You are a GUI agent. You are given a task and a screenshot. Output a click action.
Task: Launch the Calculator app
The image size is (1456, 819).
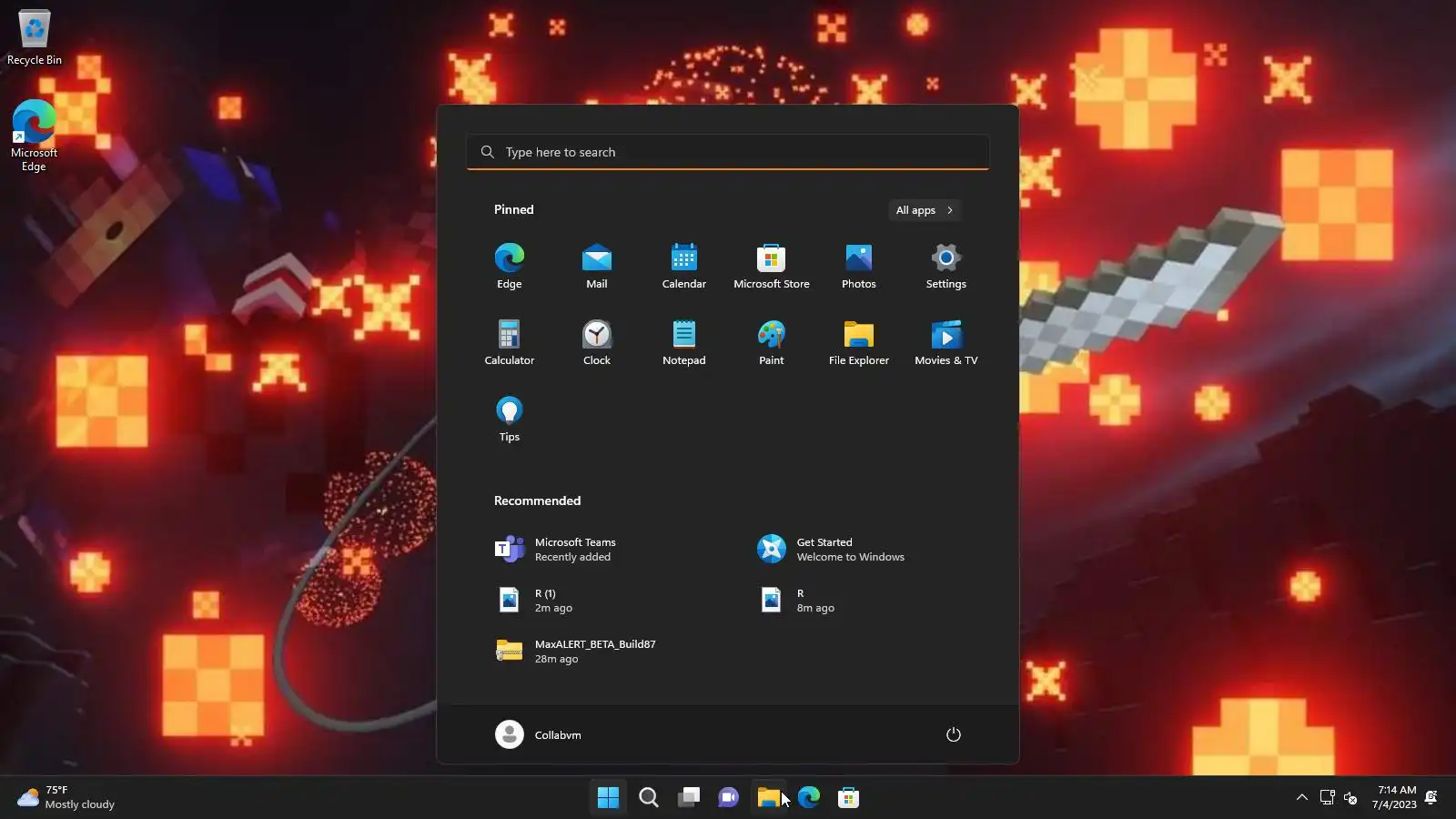point(510,343)
